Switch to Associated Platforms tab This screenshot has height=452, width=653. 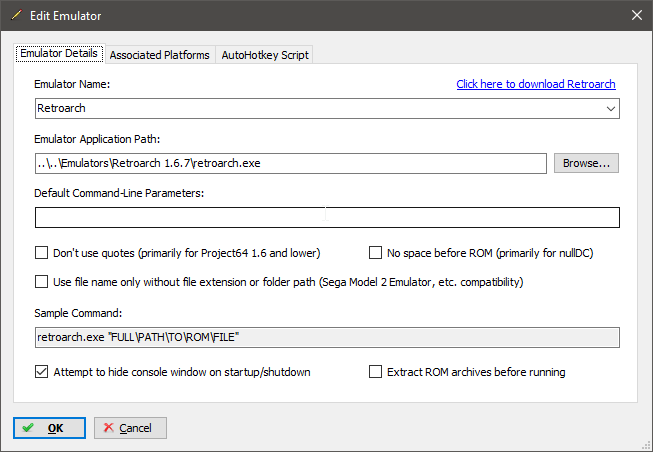coord(160,55)
